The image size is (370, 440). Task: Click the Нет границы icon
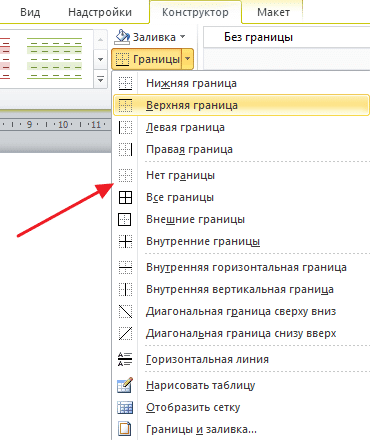125,175
